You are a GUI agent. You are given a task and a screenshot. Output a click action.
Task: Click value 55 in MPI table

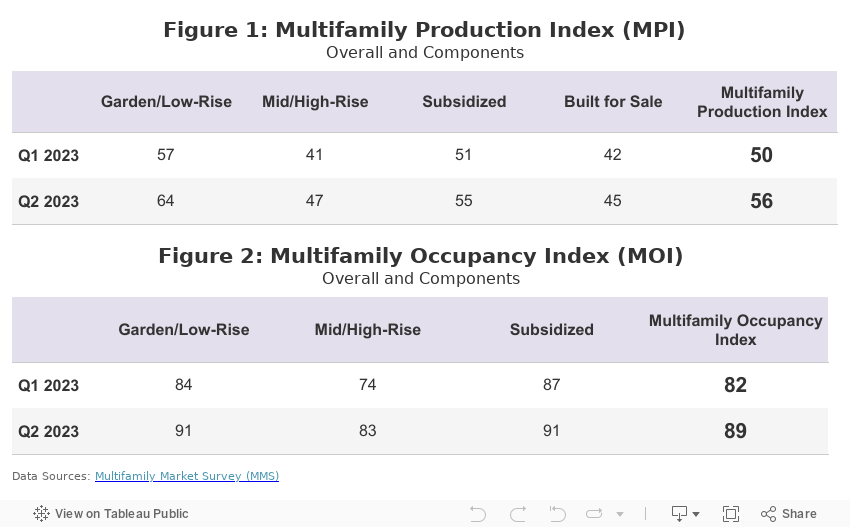coord(463,201)
